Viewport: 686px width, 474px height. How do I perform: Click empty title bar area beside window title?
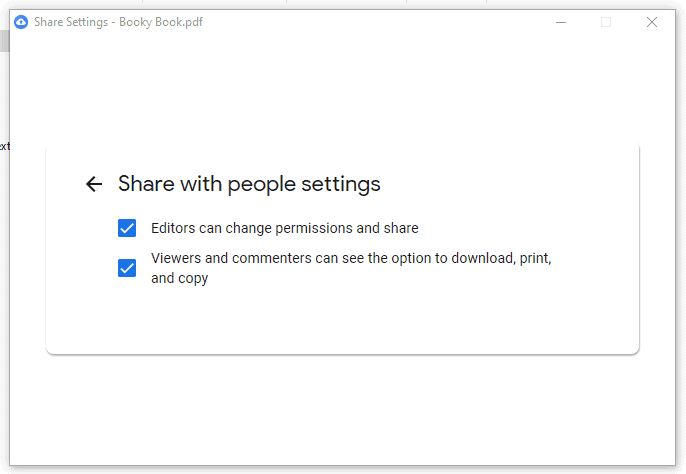coord(372,22)
